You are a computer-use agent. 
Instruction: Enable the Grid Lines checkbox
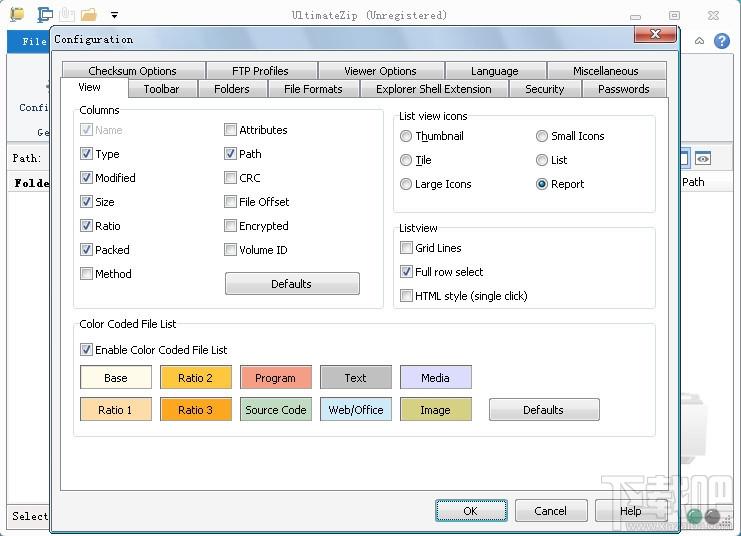pyautogui.click(x=406, y=248)
